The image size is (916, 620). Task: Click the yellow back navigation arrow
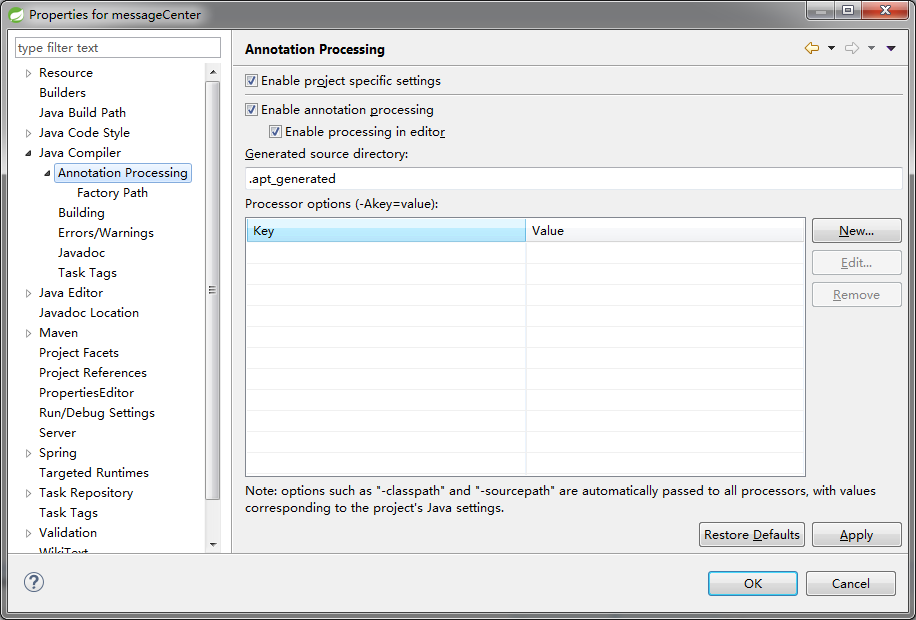point(811,49)
